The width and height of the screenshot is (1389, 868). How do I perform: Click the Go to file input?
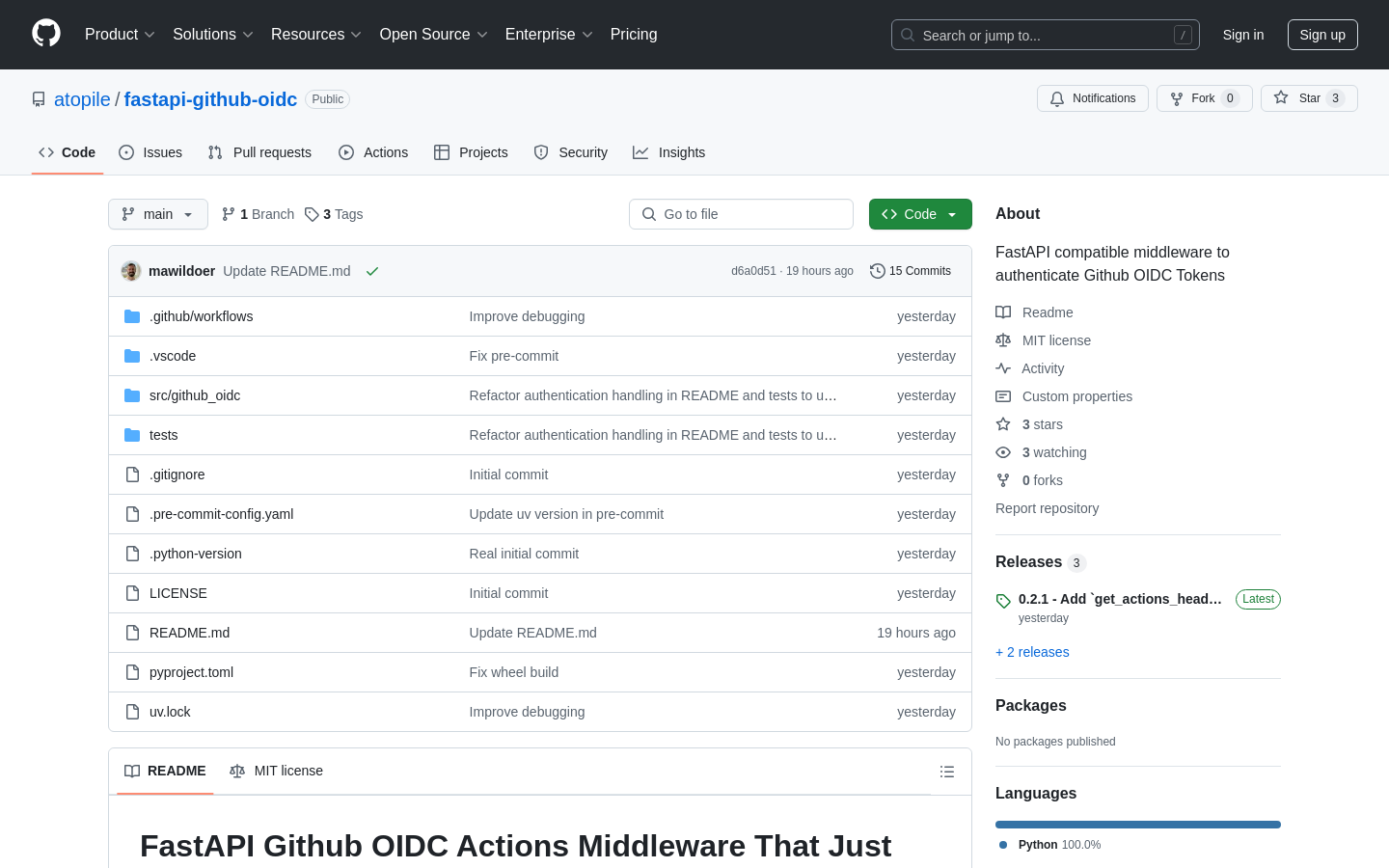pos(741,214)
